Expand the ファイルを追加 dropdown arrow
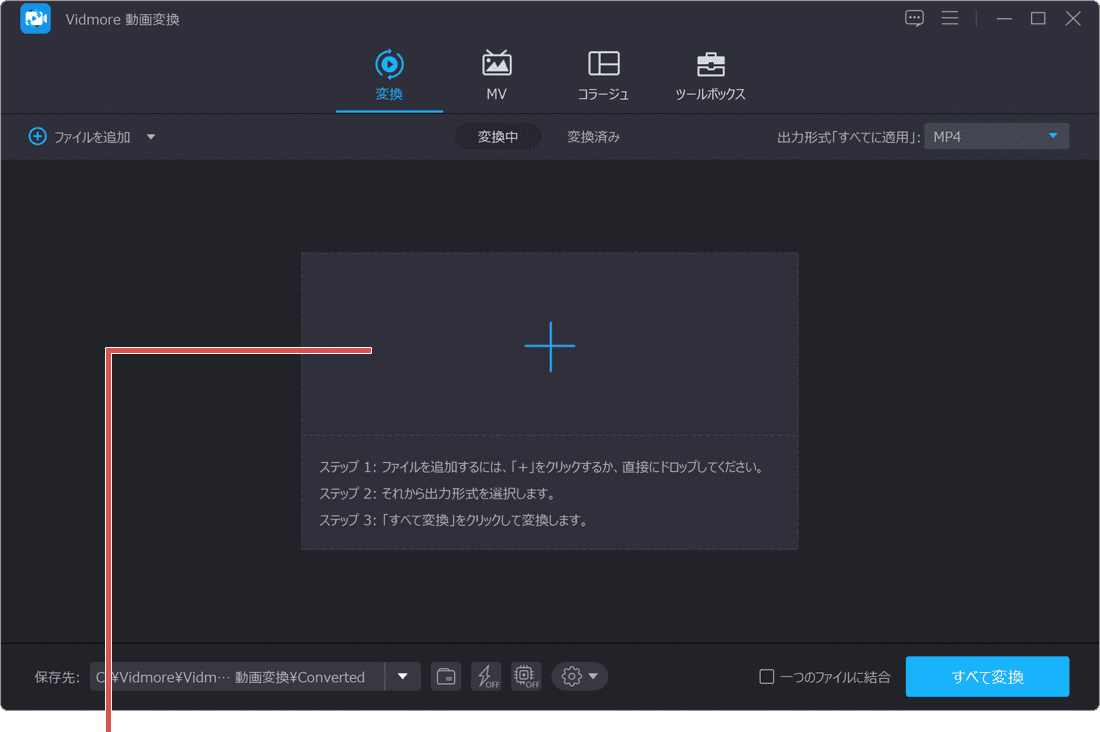Screen dimensions: 1100x732 pos(151,136)
